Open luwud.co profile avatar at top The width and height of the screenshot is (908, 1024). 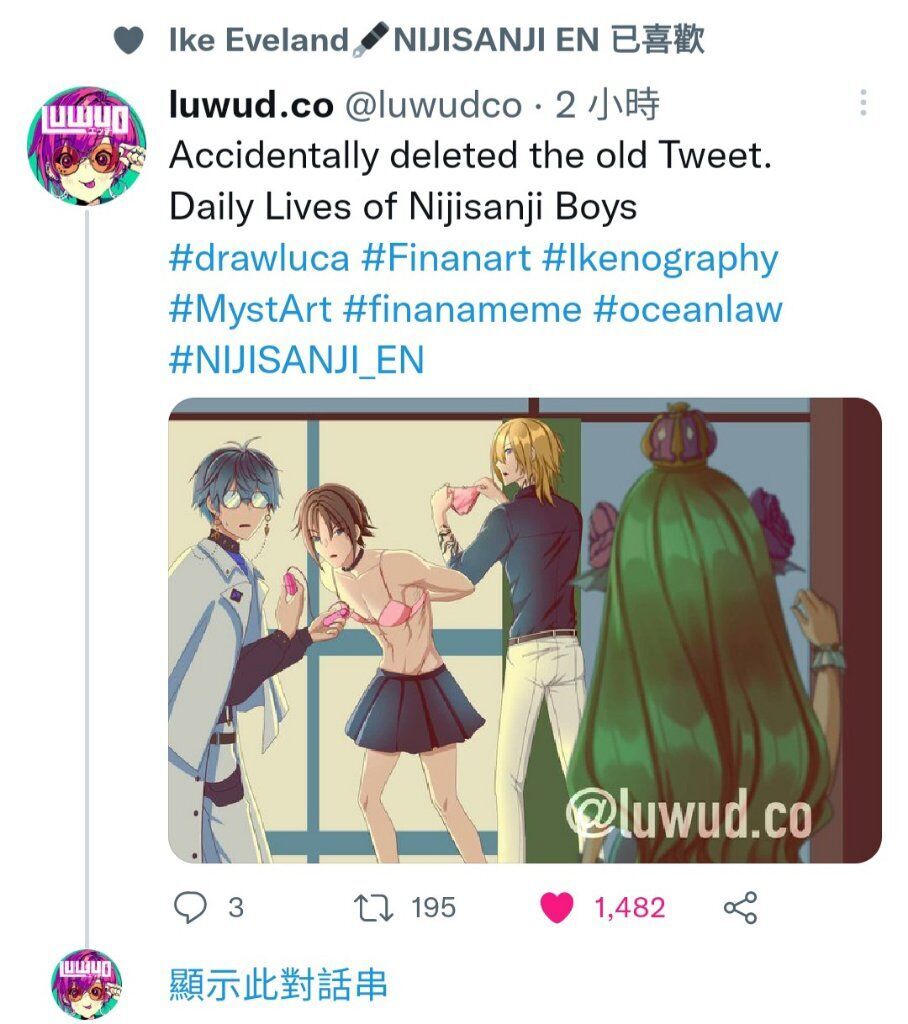point(87,145)
